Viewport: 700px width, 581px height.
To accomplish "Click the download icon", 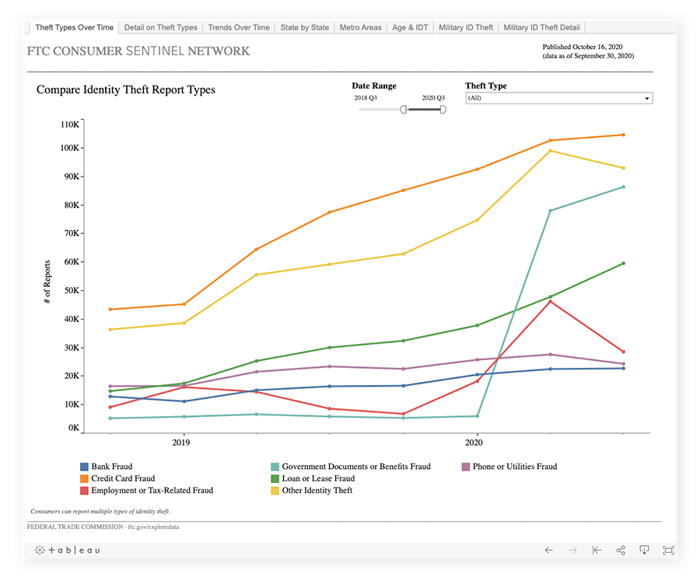I will point(644,550).
